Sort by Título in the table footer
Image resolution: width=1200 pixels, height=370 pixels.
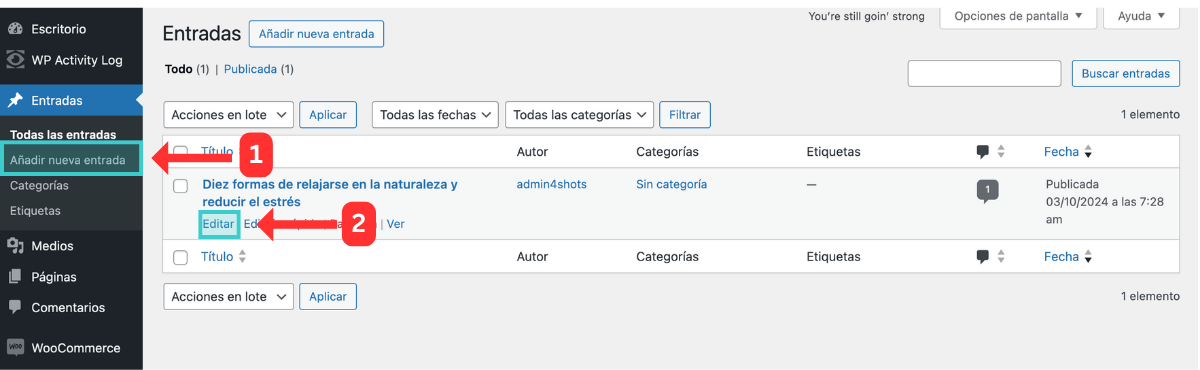coord(224,257)
